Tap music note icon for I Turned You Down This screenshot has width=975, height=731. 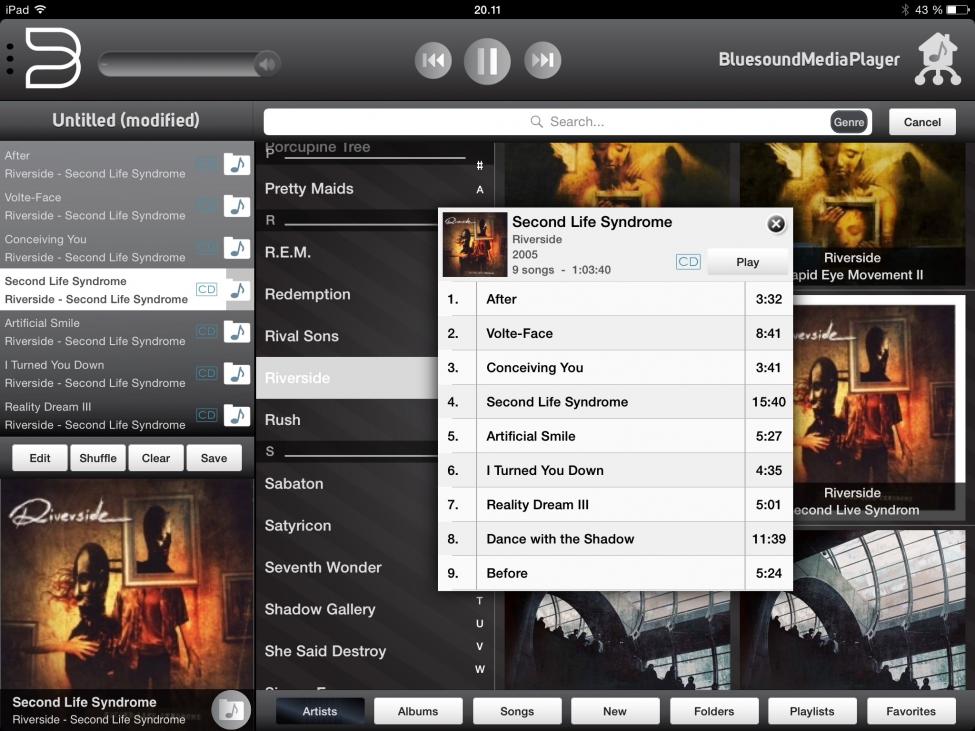pyautogui.click(x=237, y=374)
